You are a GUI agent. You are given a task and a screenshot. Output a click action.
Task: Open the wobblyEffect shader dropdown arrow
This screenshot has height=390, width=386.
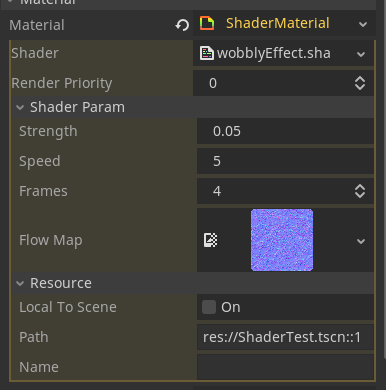point(361,54)
